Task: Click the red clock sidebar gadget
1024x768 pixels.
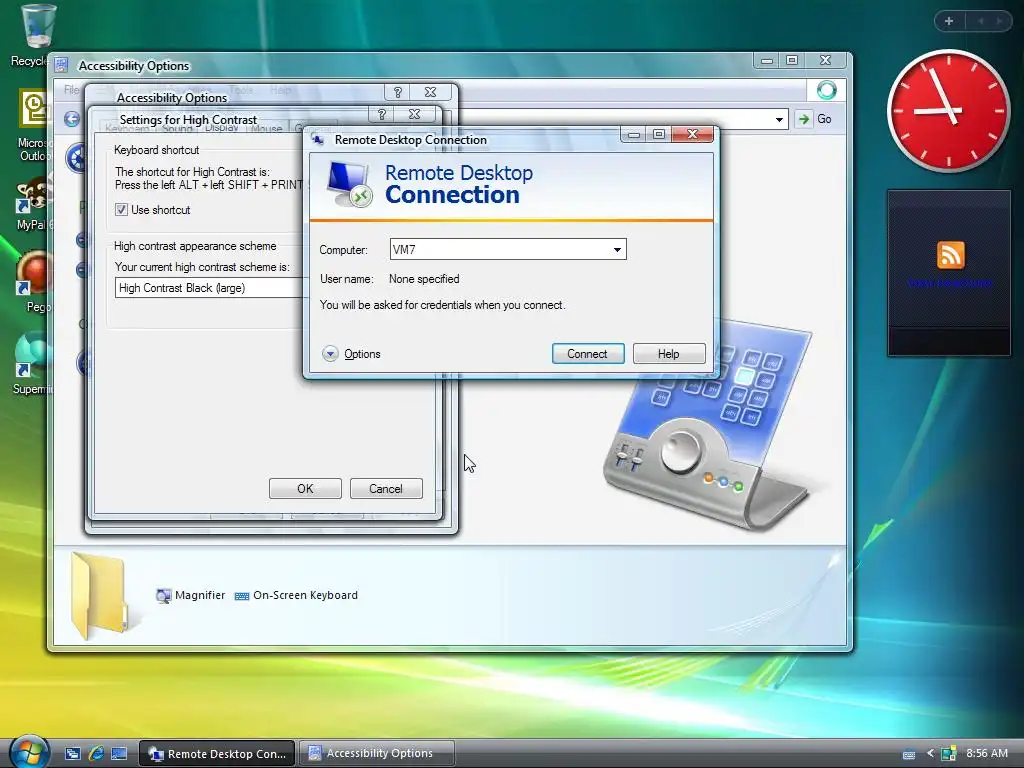Action: click(x=948, y=111)
